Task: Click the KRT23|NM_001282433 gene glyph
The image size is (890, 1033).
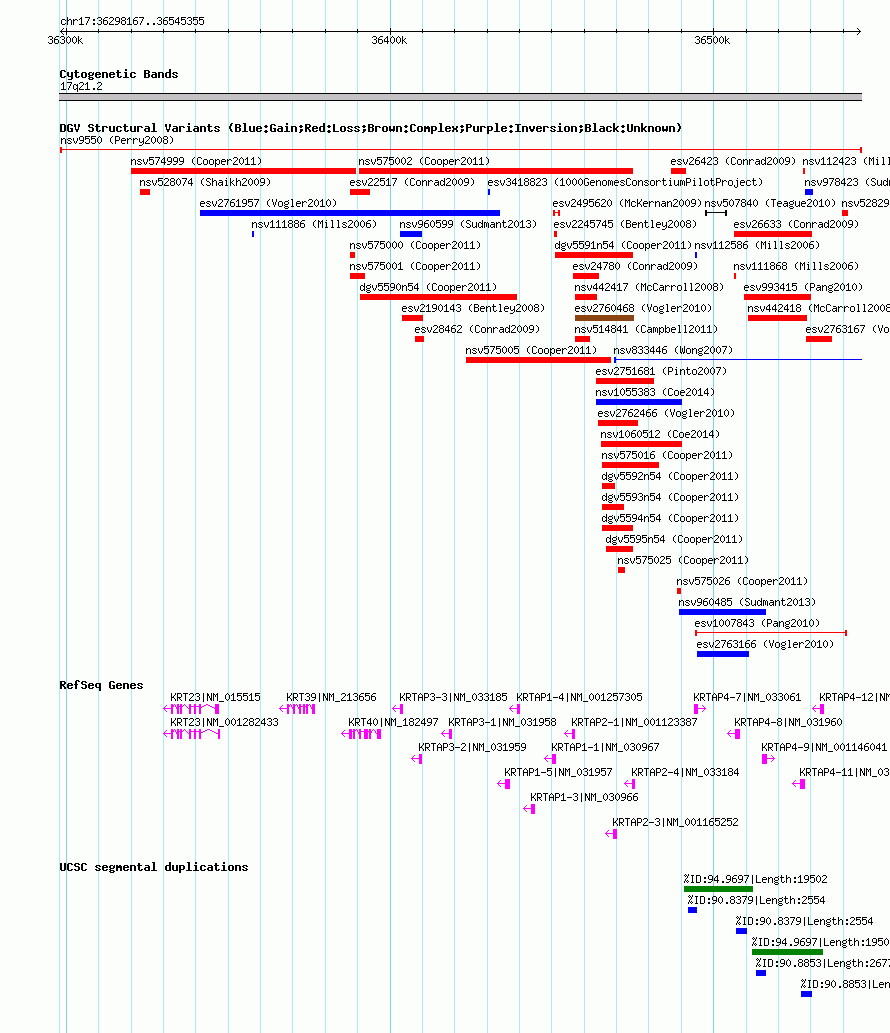Action: tap(192, 735)
